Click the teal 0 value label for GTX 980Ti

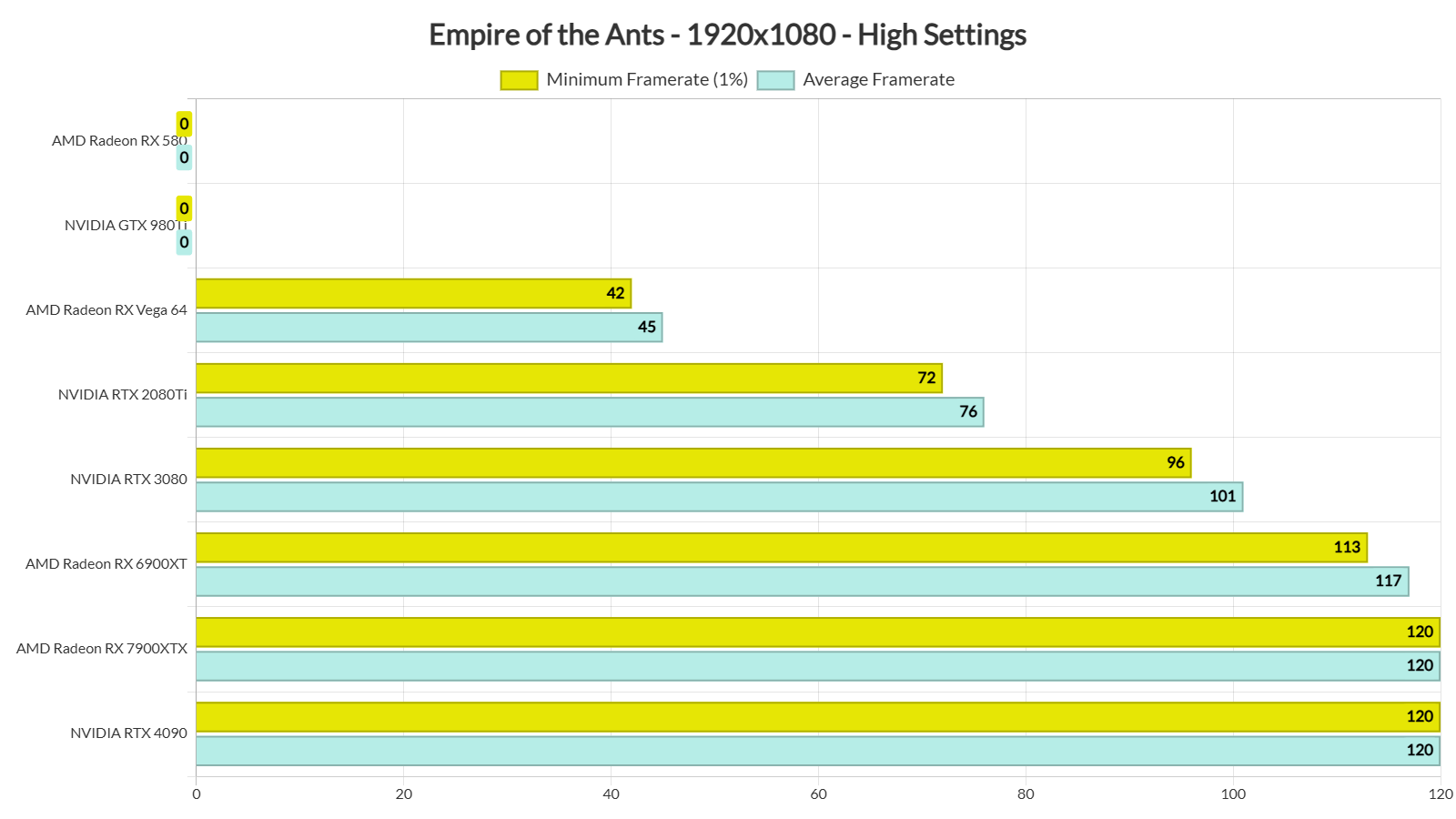tap(184, 242)
